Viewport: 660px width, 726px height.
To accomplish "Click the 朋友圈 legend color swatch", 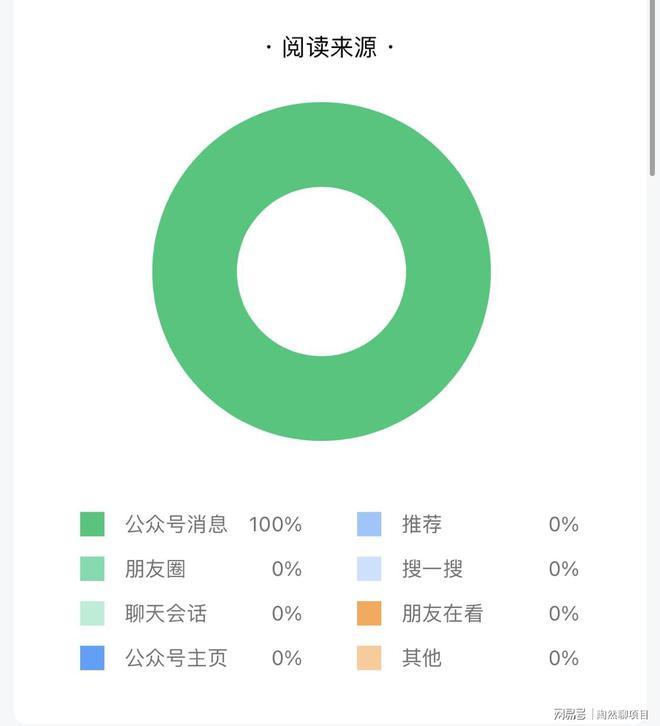I will coord(92,569).
